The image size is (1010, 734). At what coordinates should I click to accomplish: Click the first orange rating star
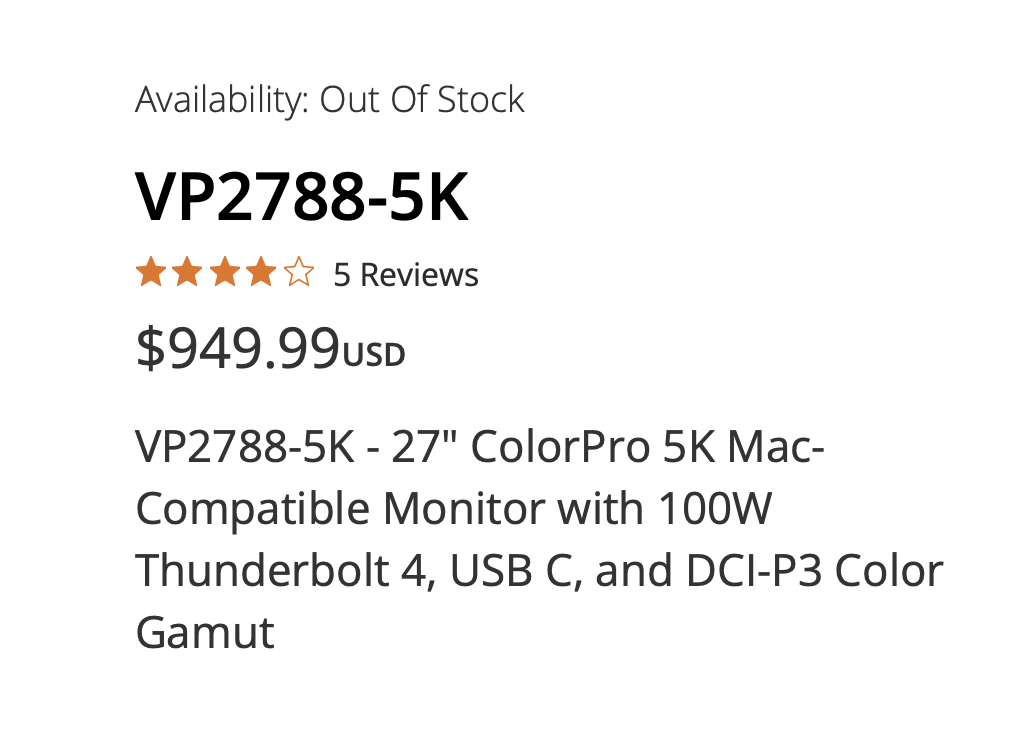click(x=151, y=272)
